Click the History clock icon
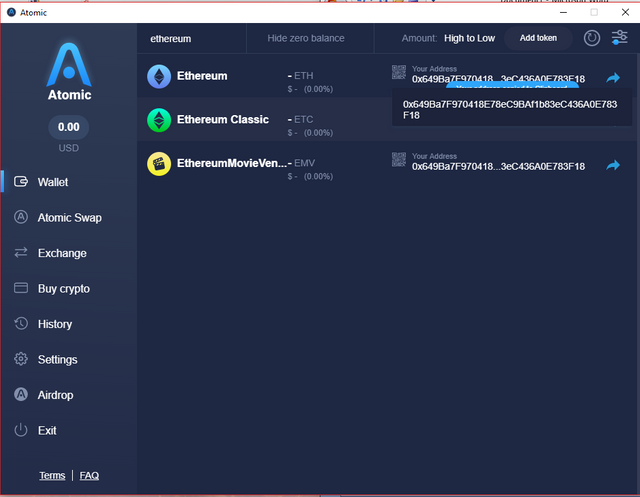The width and height of the screenshot is (640, 497). pos(21,324)
